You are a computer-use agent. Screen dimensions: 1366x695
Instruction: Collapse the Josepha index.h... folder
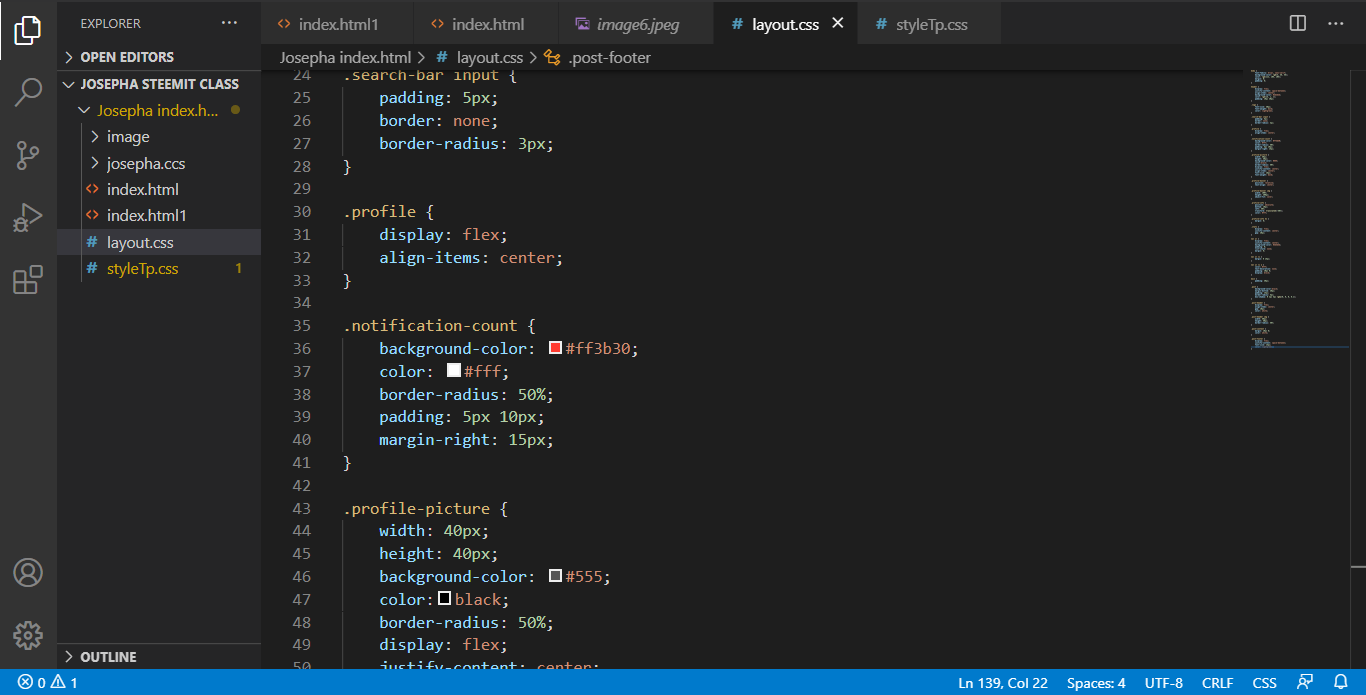point(157,111)
